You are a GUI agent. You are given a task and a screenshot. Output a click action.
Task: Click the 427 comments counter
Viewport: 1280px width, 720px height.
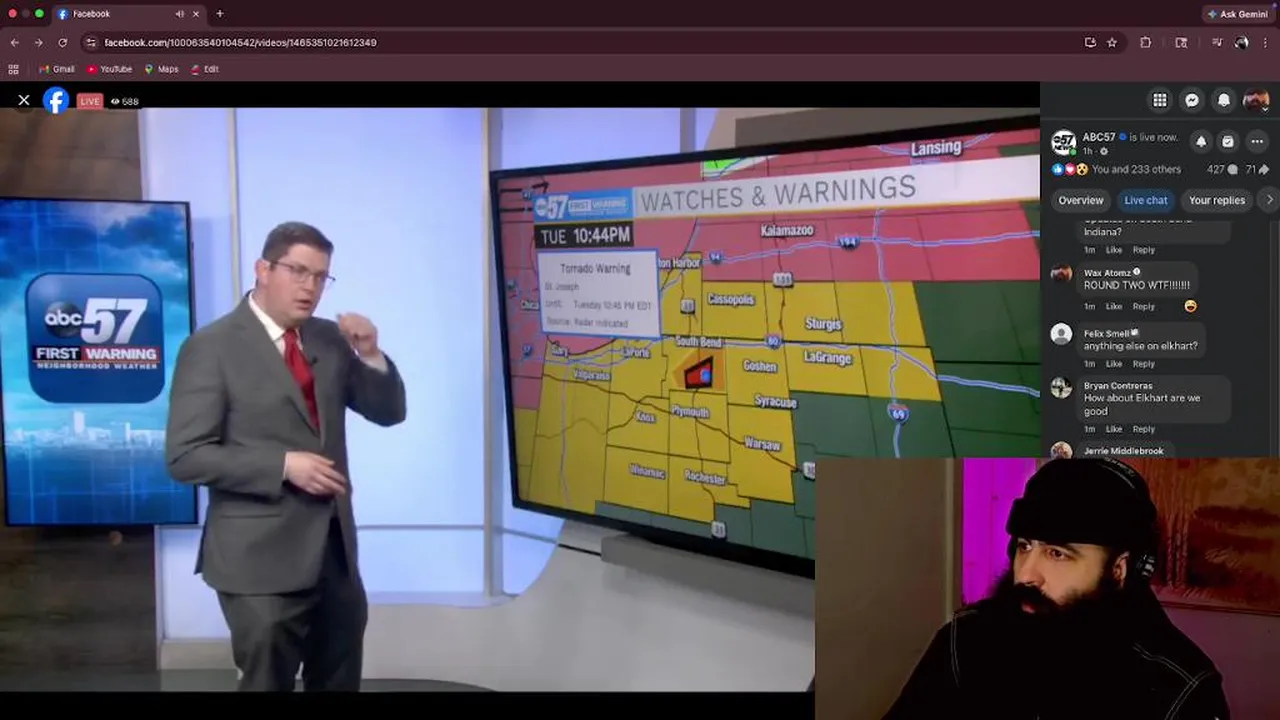tap(1222, 170)
